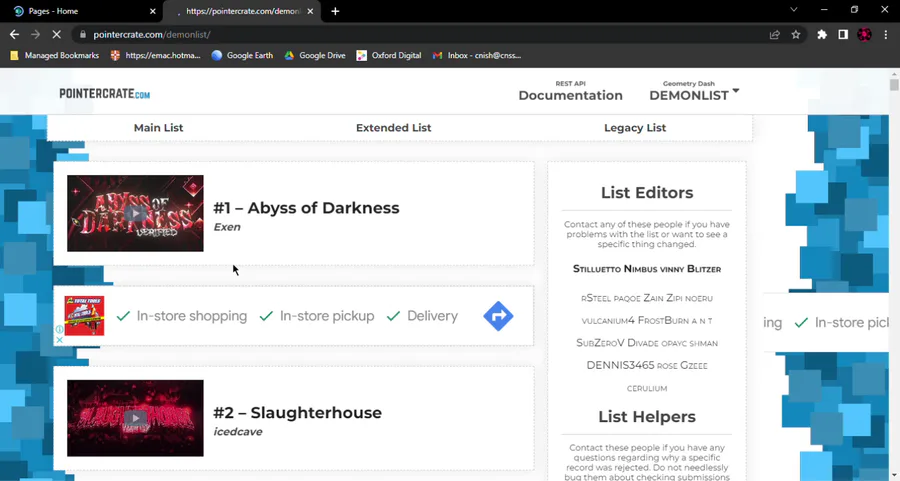This screenshot has height=481, width=900.
Task: Switch to the Extended List tab
Action: tap(393, 127)
